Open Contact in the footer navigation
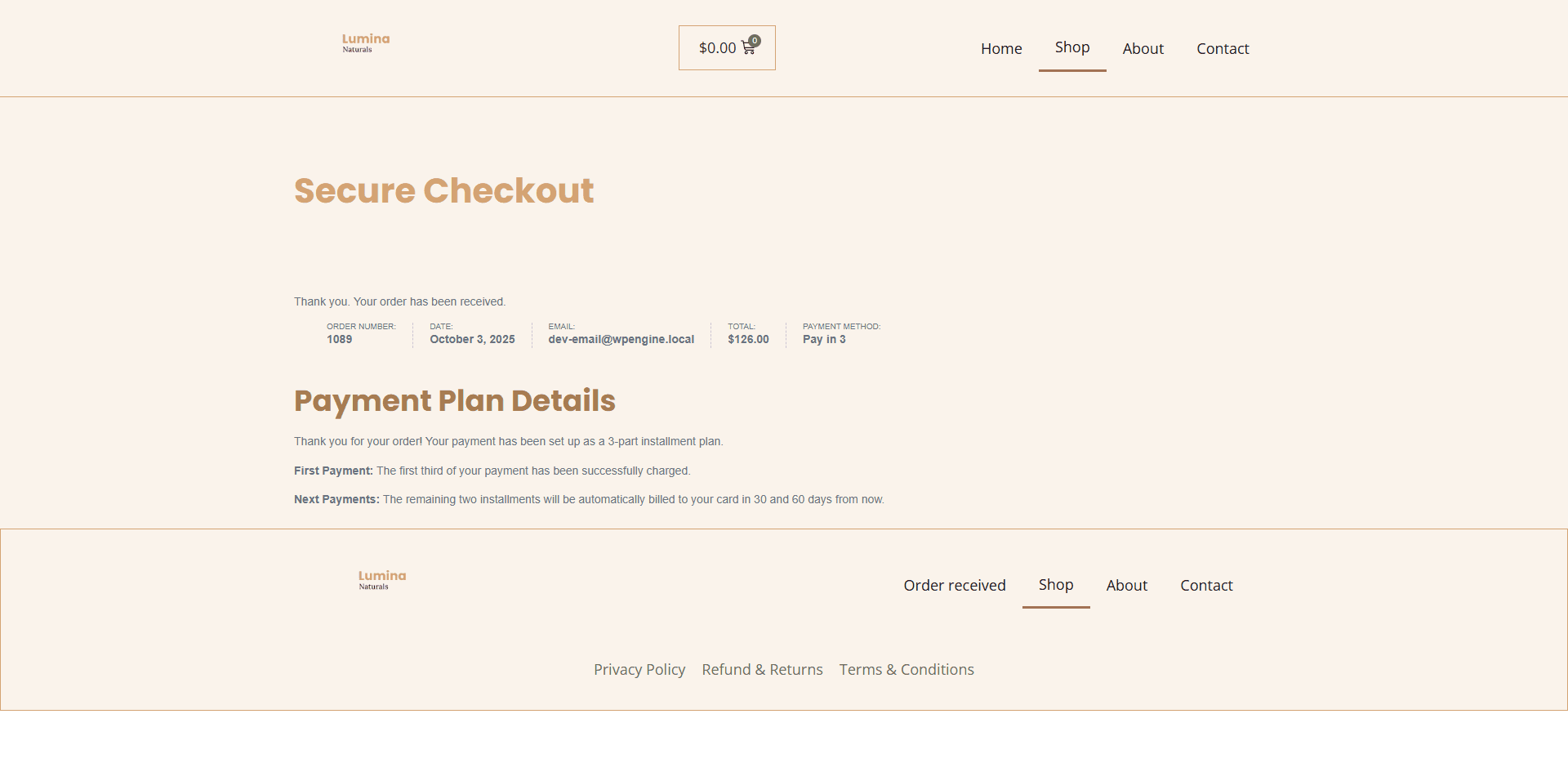Screen dimensions: 1568x772 coord(1206,586)
